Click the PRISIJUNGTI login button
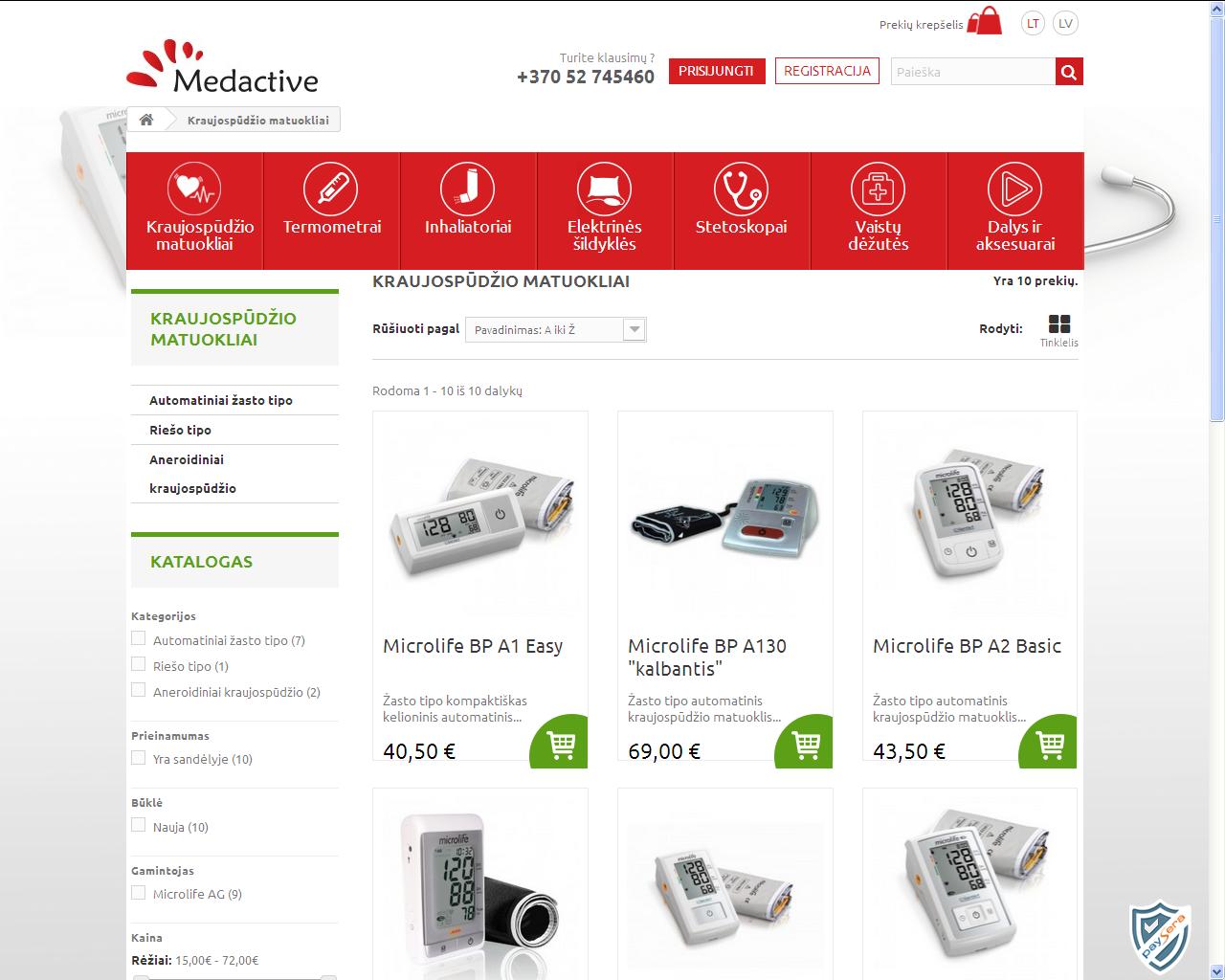This screenshot has width=1225, height=980. pyautogui.click(x=717, y=71)
